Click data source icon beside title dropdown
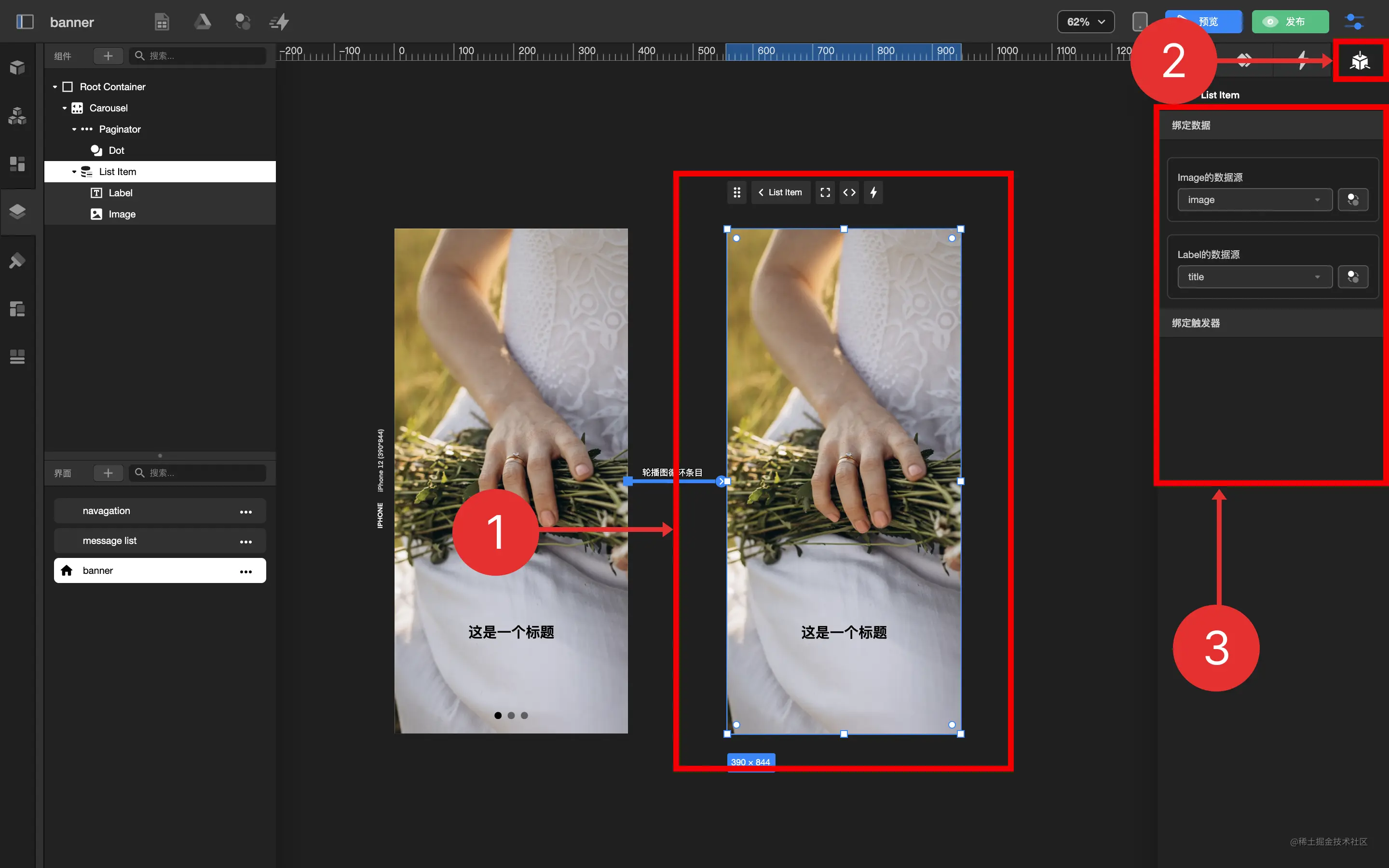Viewport: 1389px width, 868px height. 1353,277
